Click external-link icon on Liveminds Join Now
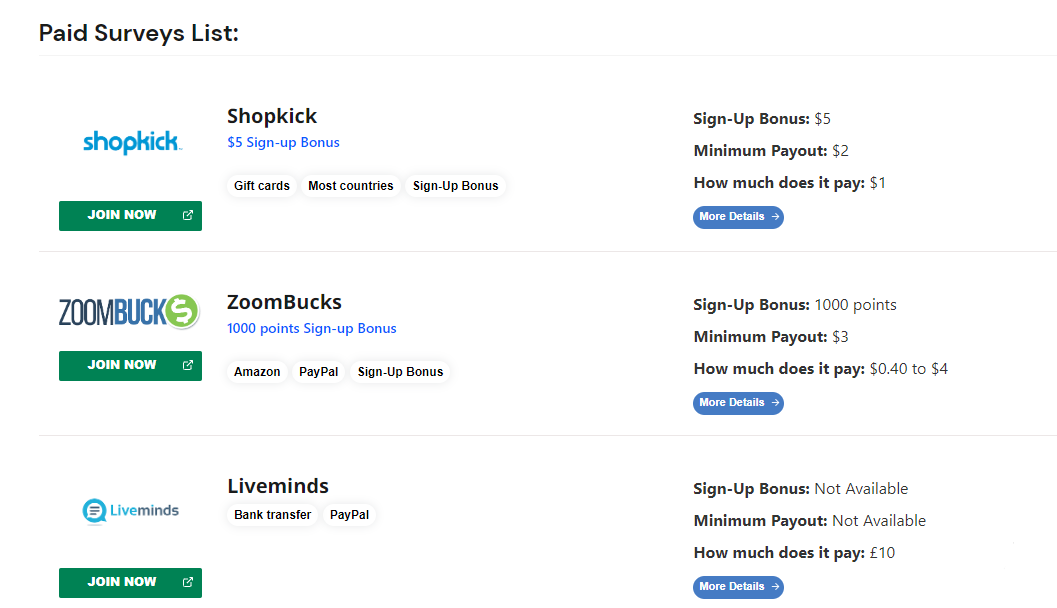The image size is (1057, 608). pyautogui.click(x=188, y=582)
